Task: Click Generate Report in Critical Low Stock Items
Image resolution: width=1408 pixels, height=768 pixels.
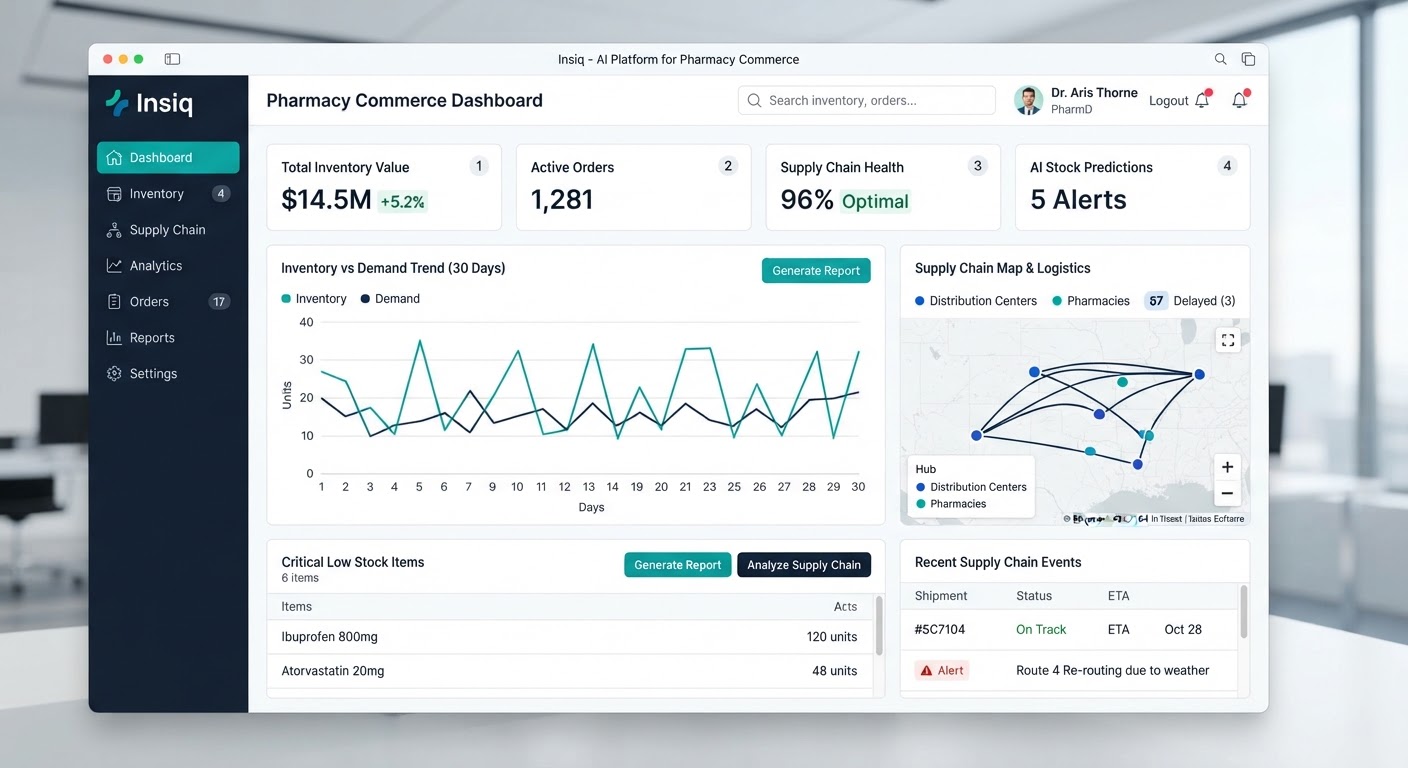Action: click(x=678, y=565)
